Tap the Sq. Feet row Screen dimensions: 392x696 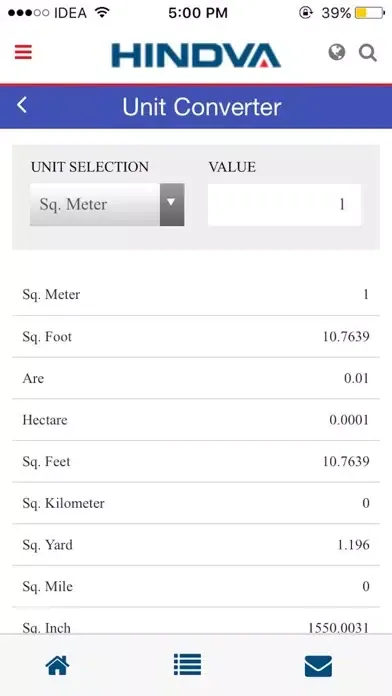pos(196,461)
